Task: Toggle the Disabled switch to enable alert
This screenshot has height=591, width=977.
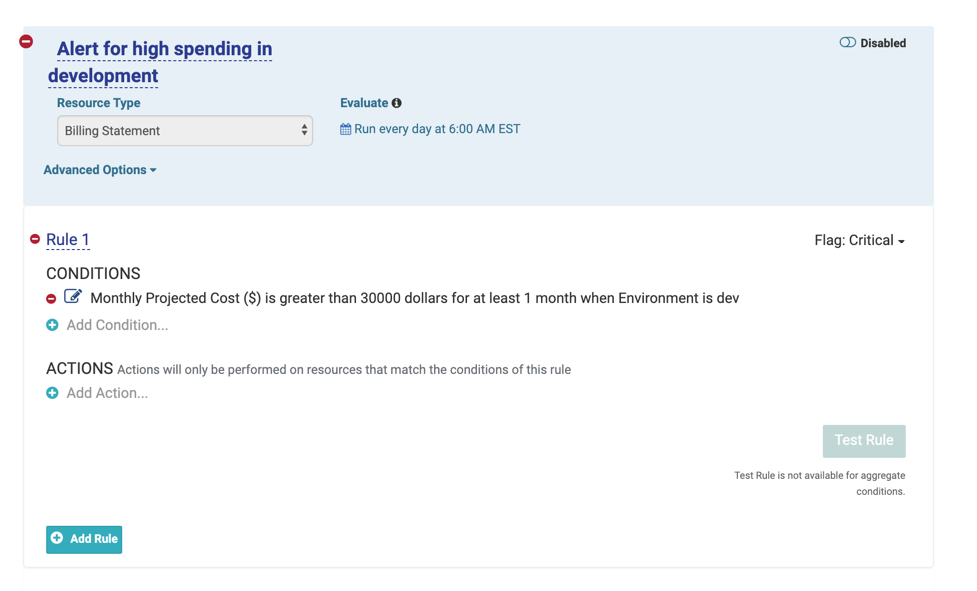Action: [847, 43]
